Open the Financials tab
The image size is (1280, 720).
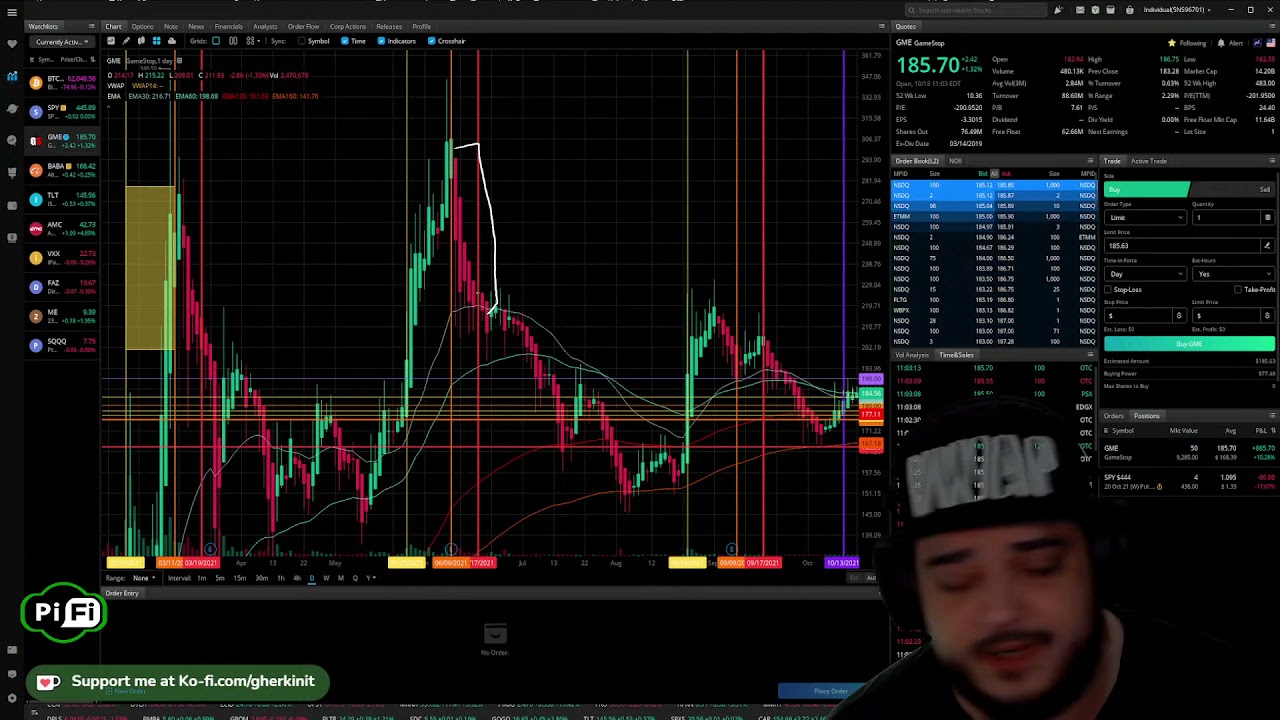(x=228, y=27)
